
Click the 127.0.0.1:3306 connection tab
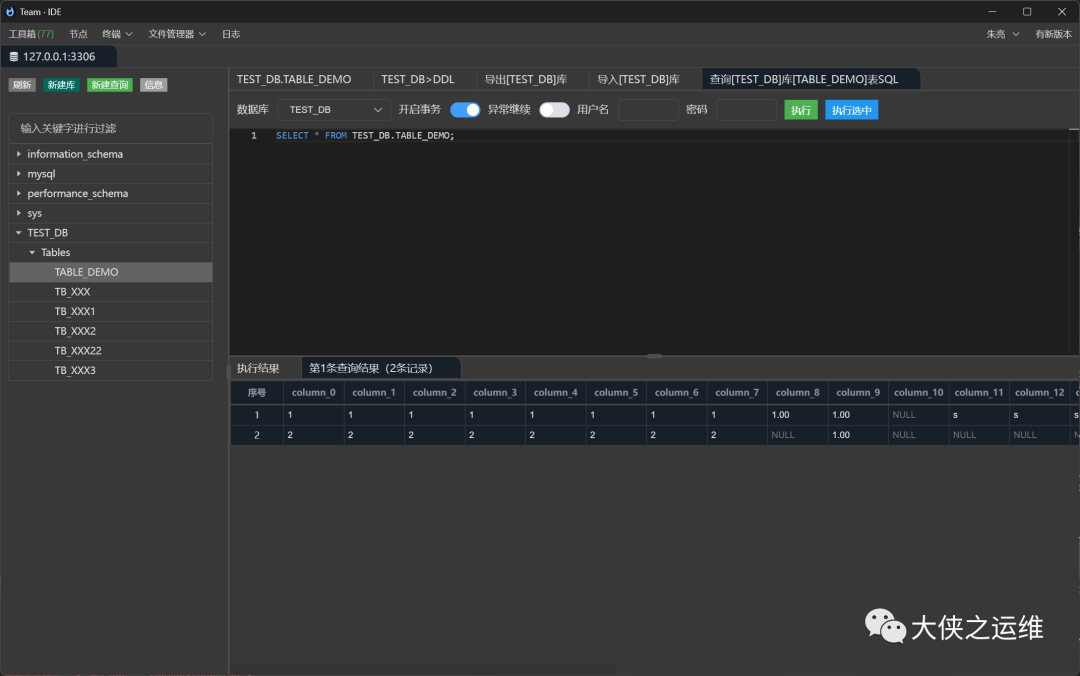pos(59,57)
